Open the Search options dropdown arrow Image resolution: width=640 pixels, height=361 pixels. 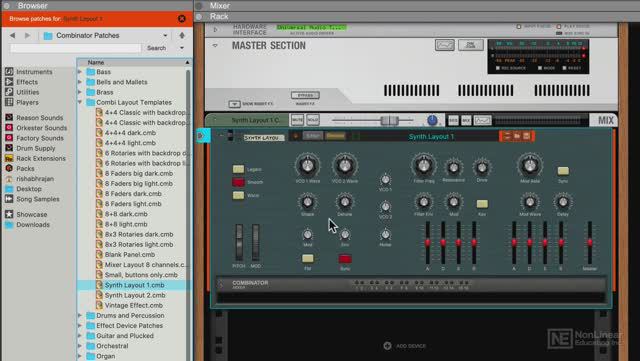click(x=182, y=48)
